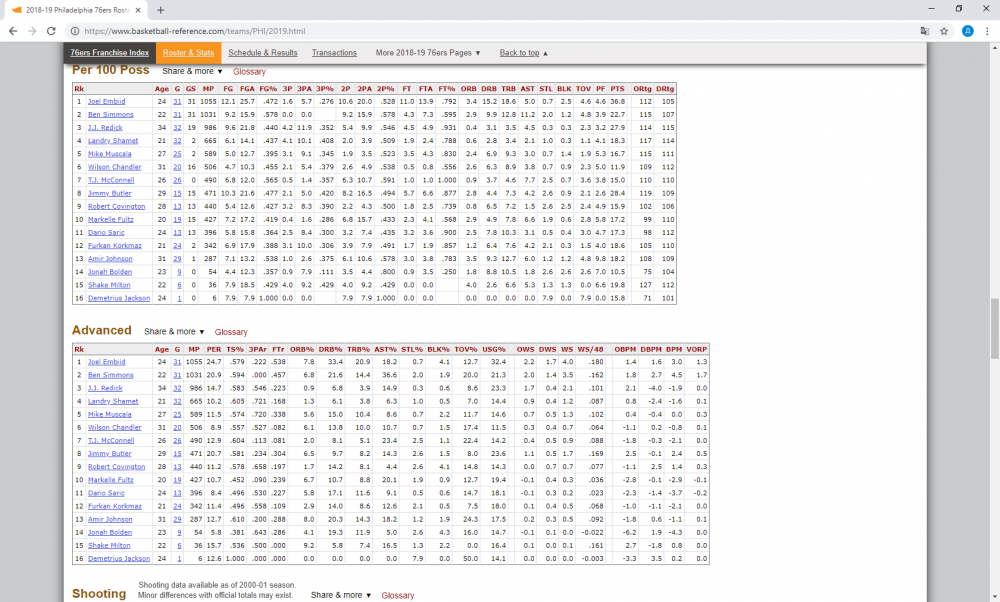Viewport: 1000px width, 602px height.
Task: Reload the page with refresh icon
Action: coord(52,31)
